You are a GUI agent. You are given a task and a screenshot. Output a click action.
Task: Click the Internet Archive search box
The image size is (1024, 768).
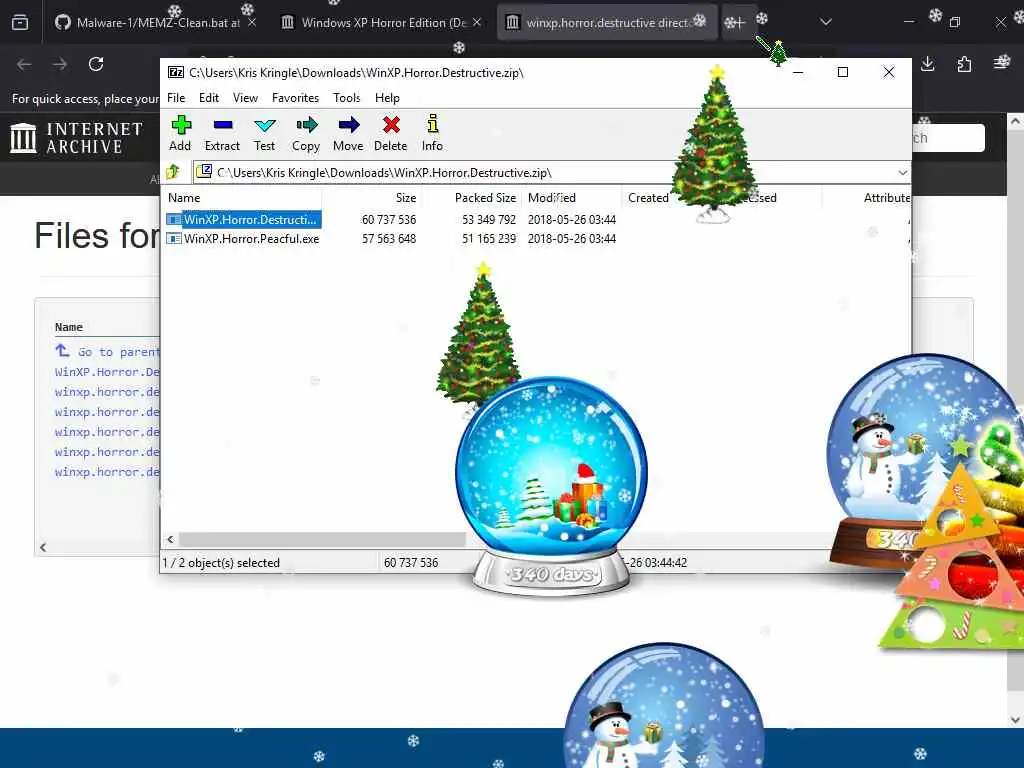click(x=947, y=138)
